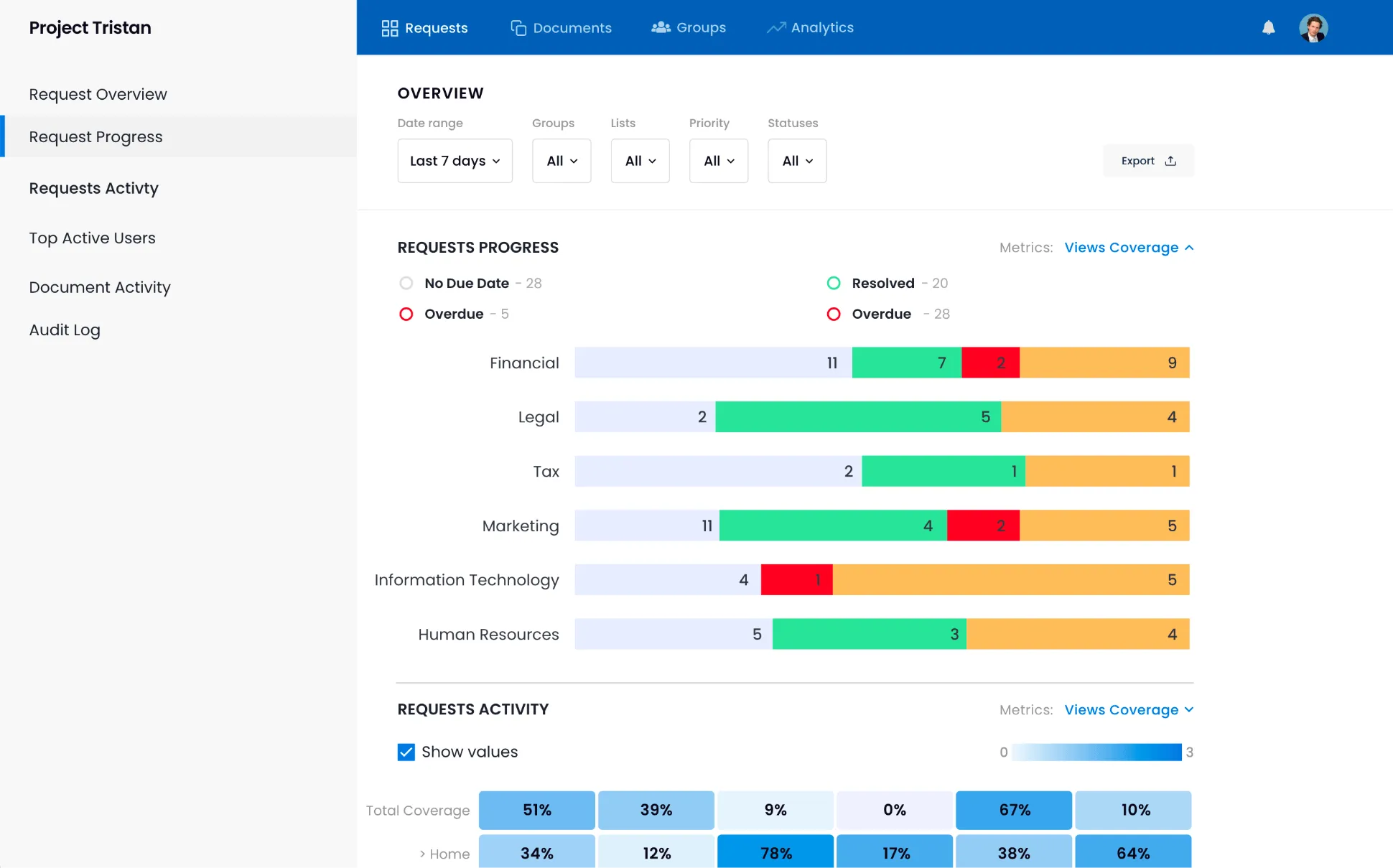Select the green Resolved legend circle
The width and height of the screenshot is (1393, 868).
(x=833, y=283)
